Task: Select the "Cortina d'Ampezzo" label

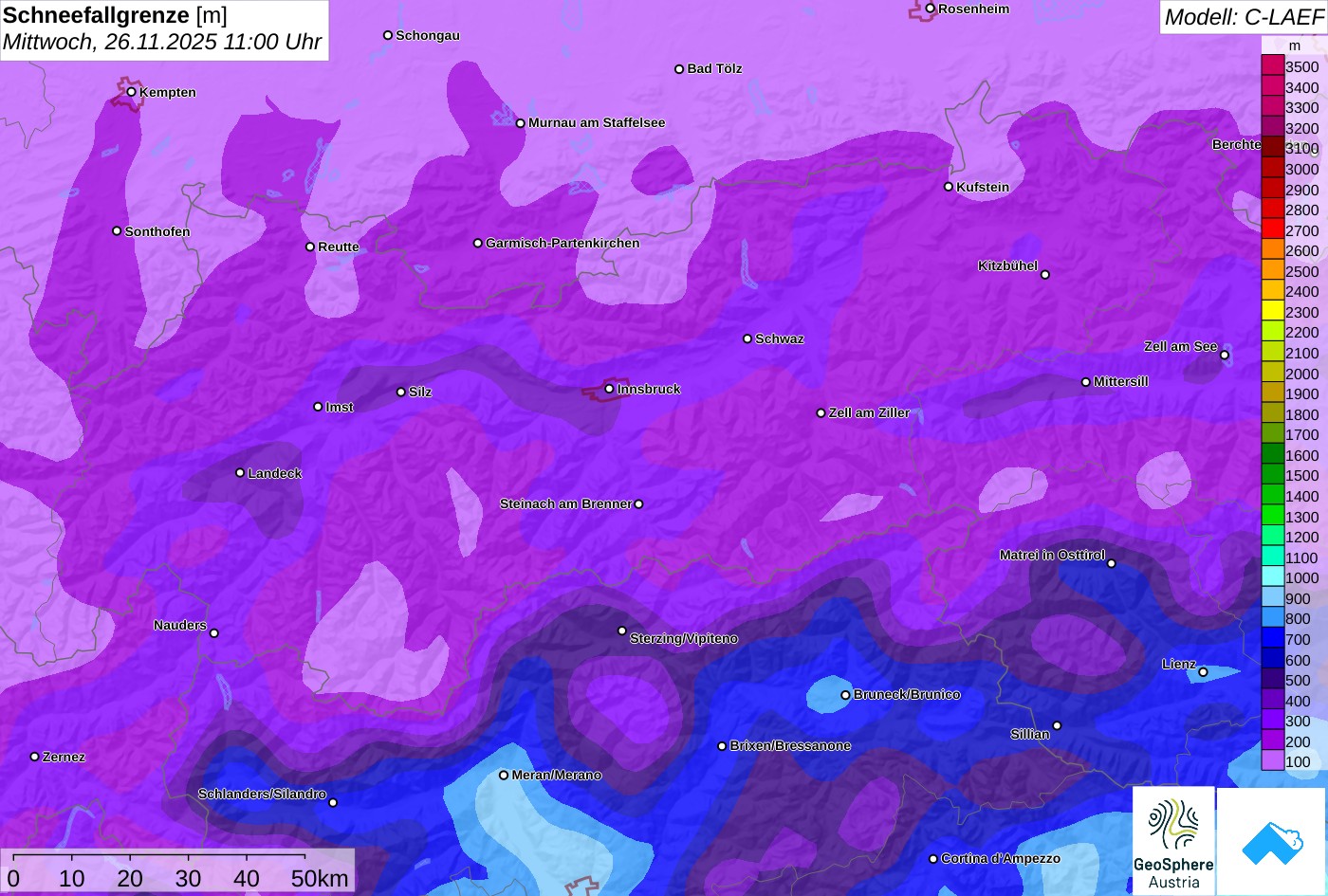Action: coord(1001,858)
